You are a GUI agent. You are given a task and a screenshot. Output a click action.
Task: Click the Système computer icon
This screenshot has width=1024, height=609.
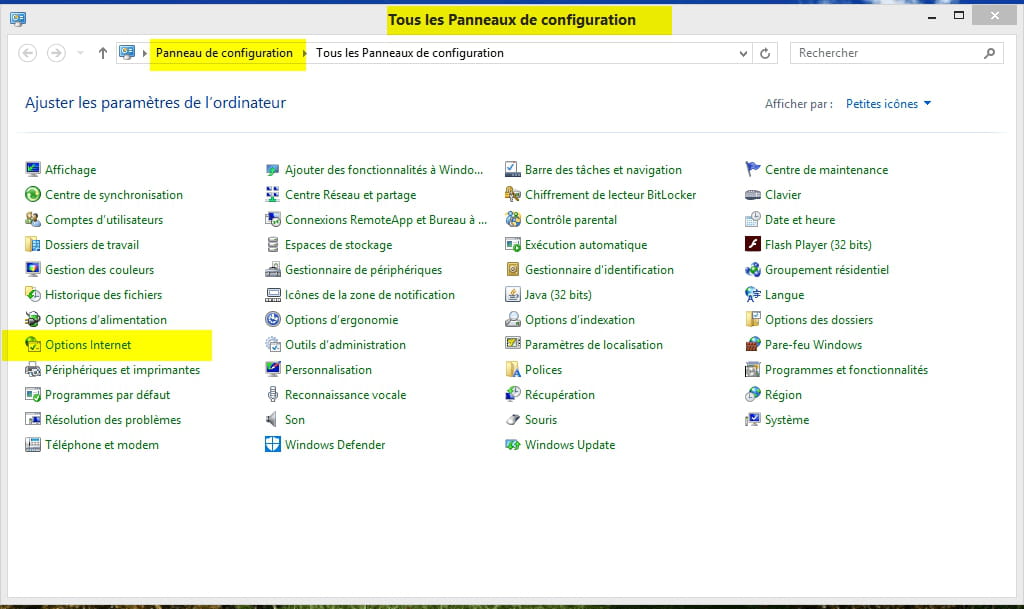click(752, 420)
